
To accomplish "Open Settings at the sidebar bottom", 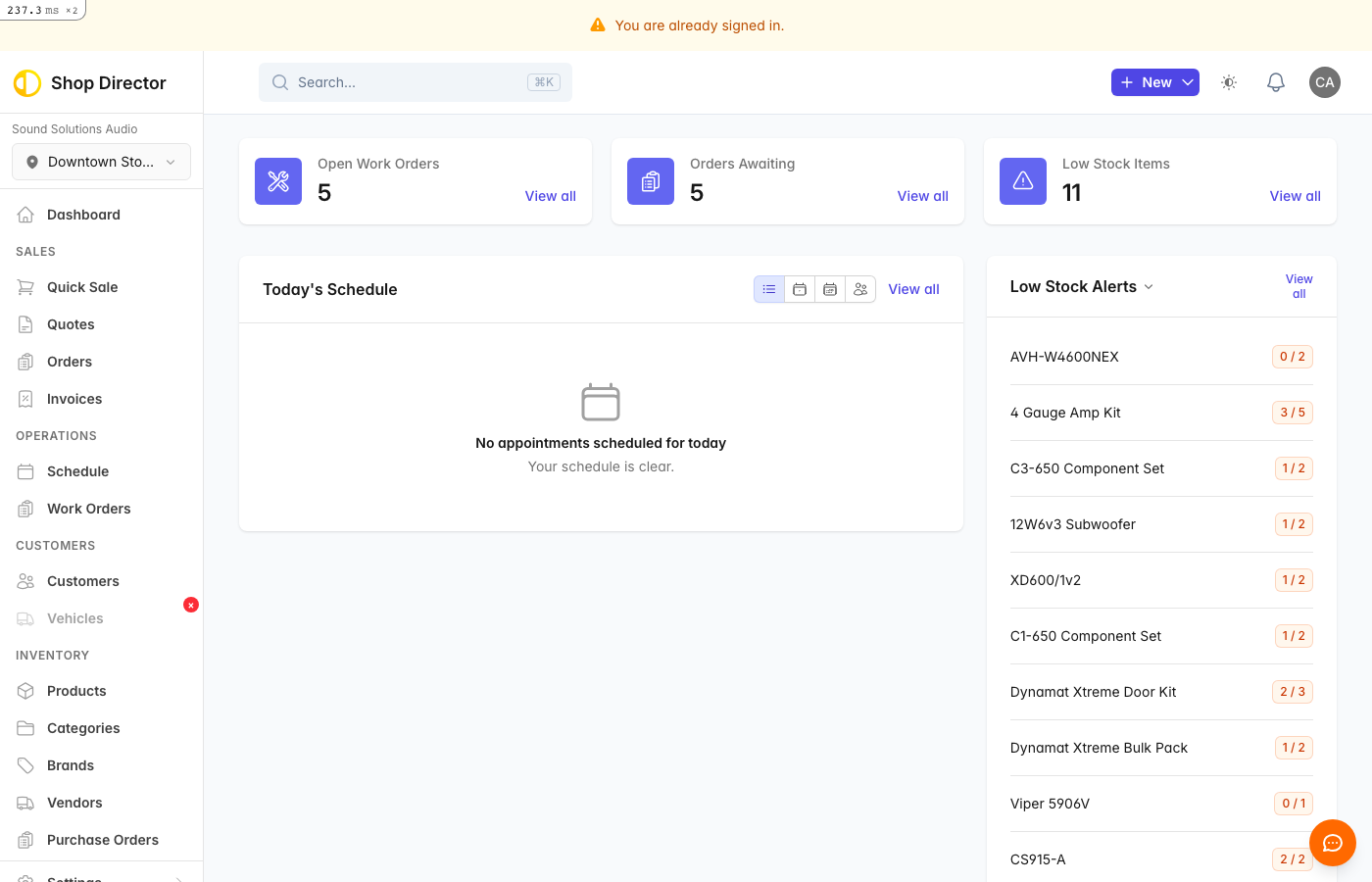I will click(76, 877).
